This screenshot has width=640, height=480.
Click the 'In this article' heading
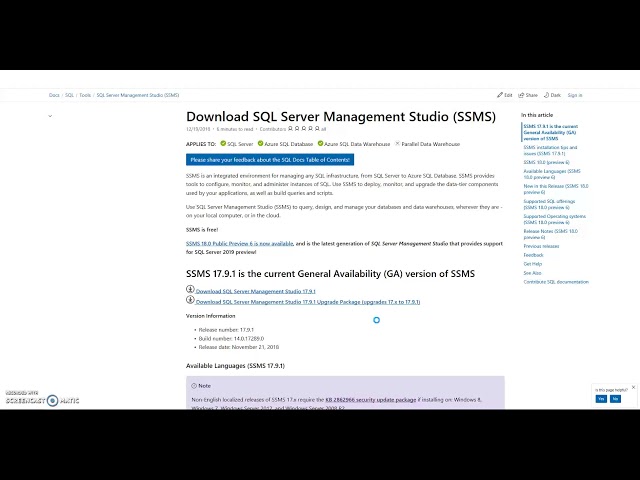pyautogui.click(x=537, y=115)
